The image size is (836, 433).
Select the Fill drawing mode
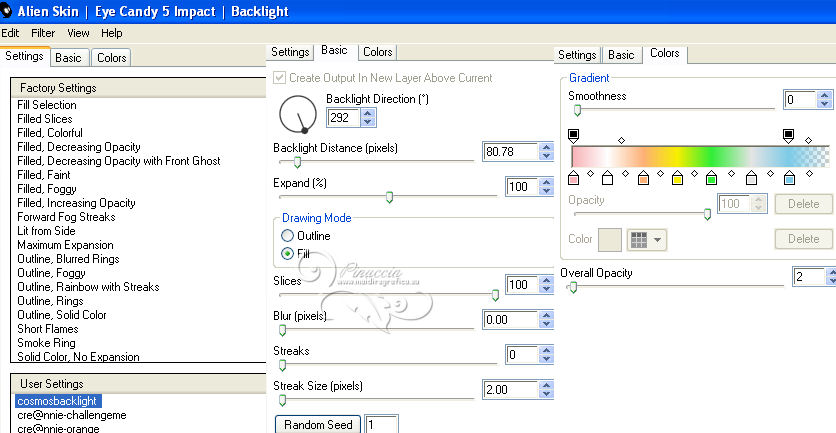pos(287,254)
